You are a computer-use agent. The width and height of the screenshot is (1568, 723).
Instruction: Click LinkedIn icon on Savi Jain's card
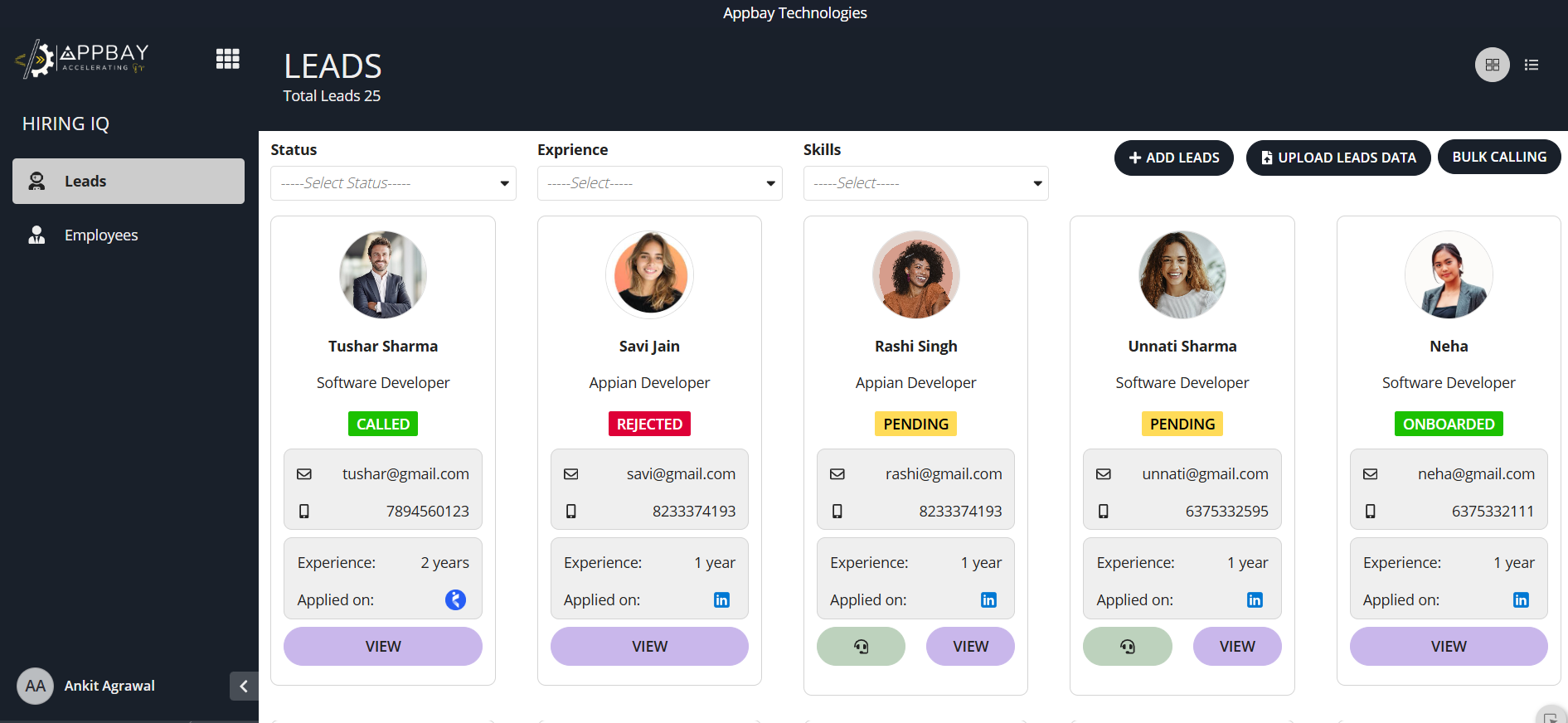tap(721, 599)
